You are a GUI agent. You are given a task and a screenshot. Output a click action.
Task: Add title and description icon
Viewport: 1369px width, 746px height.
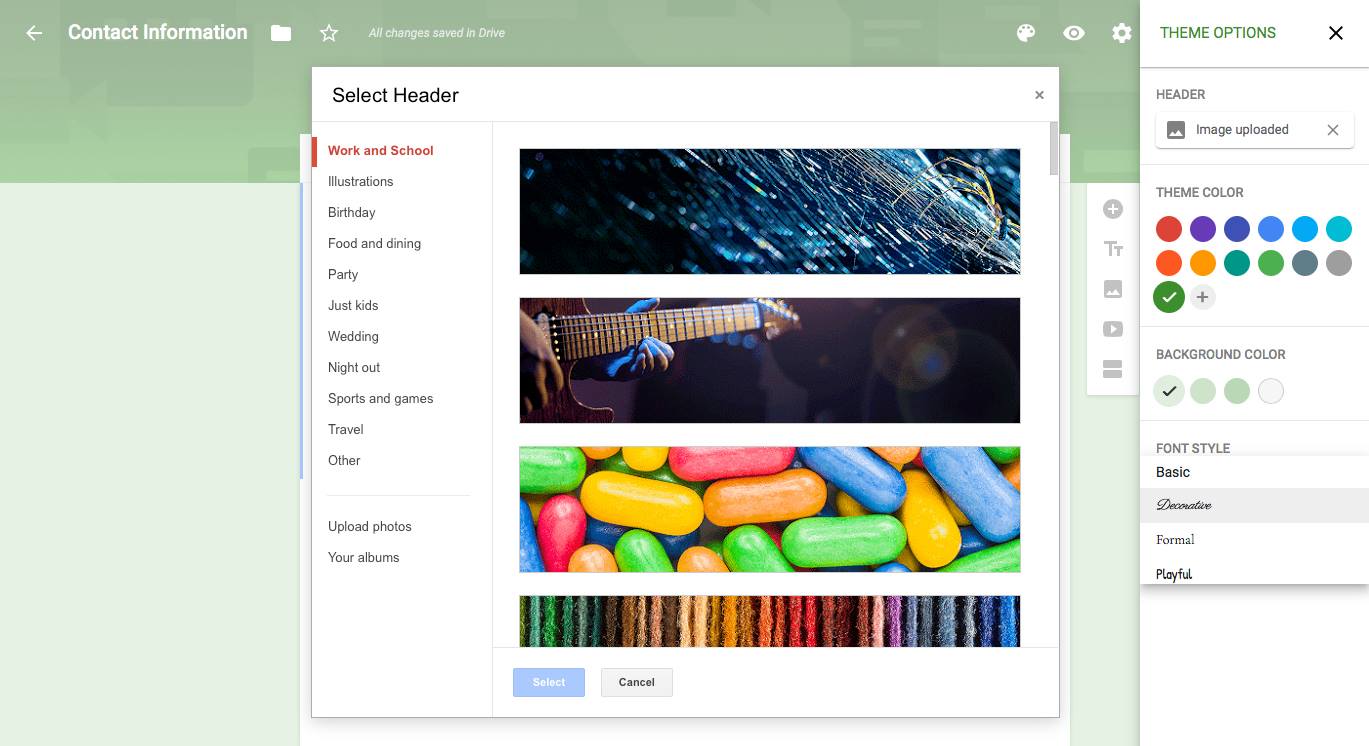(x=1113, y=249)
